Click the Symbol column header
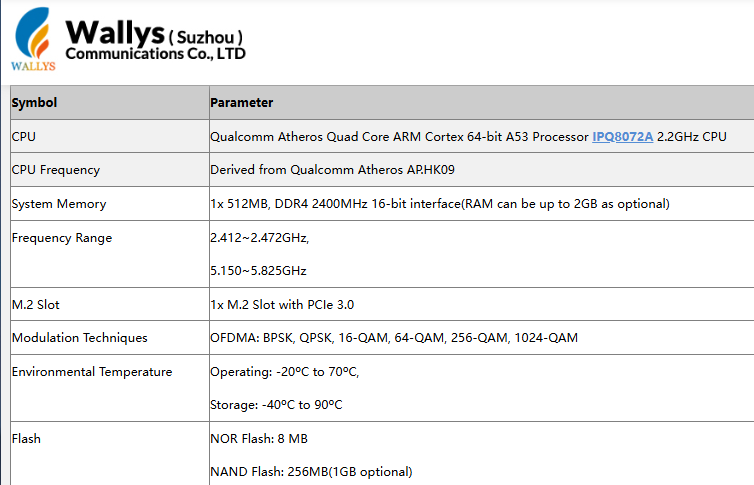The width and height of the screenshot is (754, 485). point(35,102)
